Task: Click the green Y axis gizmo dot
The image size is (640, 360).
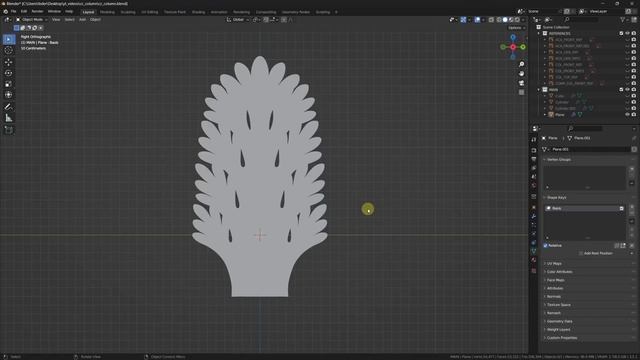Action: pos(523,47)
